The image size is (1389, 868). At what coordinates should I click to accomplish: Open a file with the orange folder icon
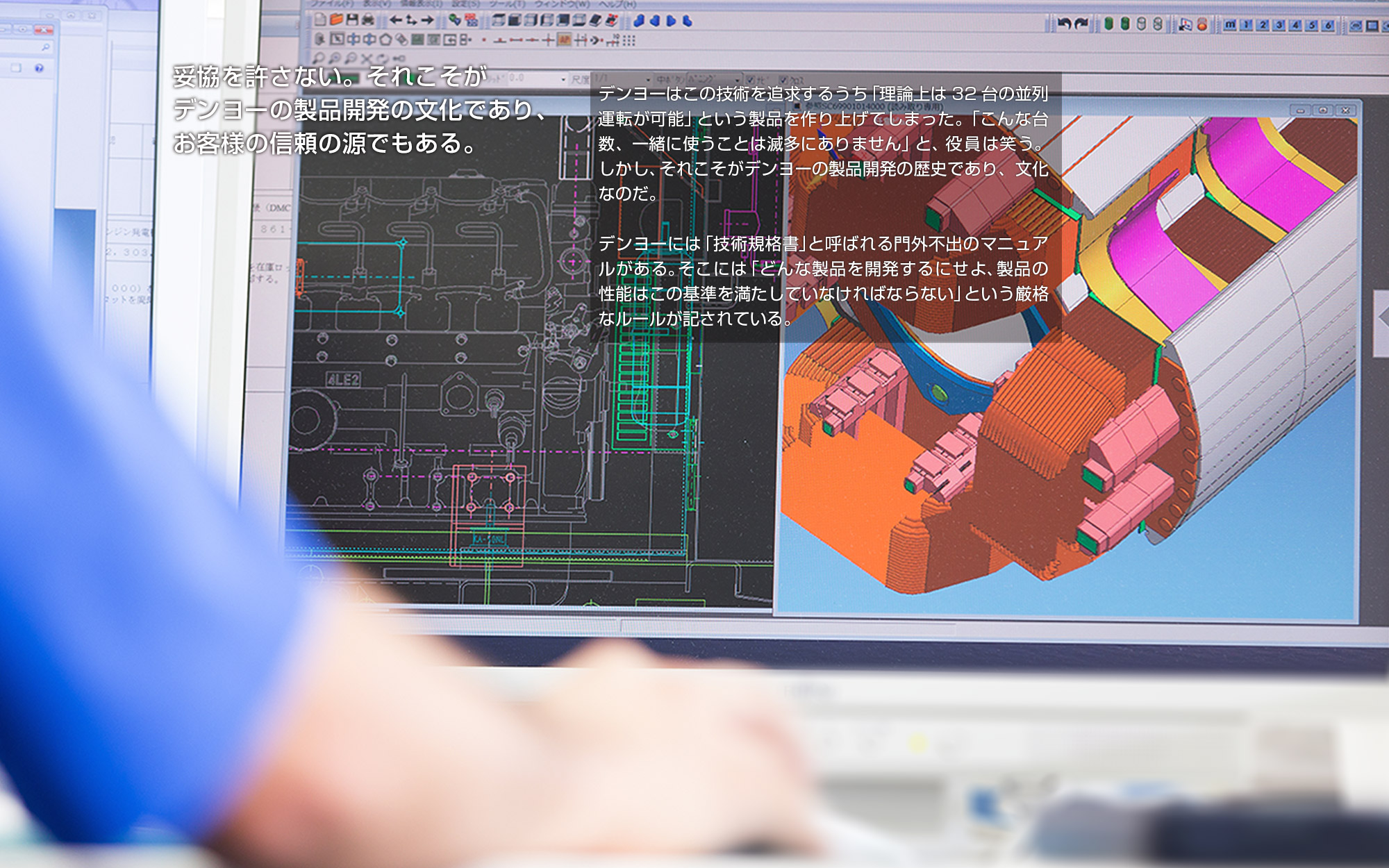click(336, 19)
